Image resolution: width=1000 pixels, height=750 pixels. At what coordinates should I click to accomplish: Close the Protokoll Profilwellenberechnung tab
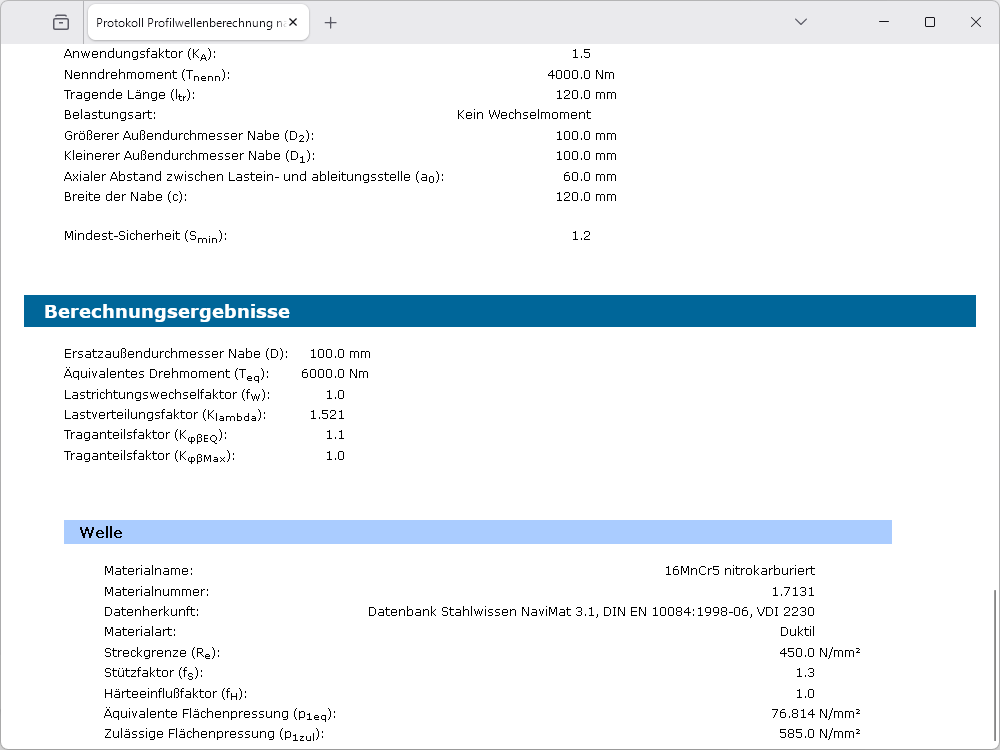(x=296, y=23)
